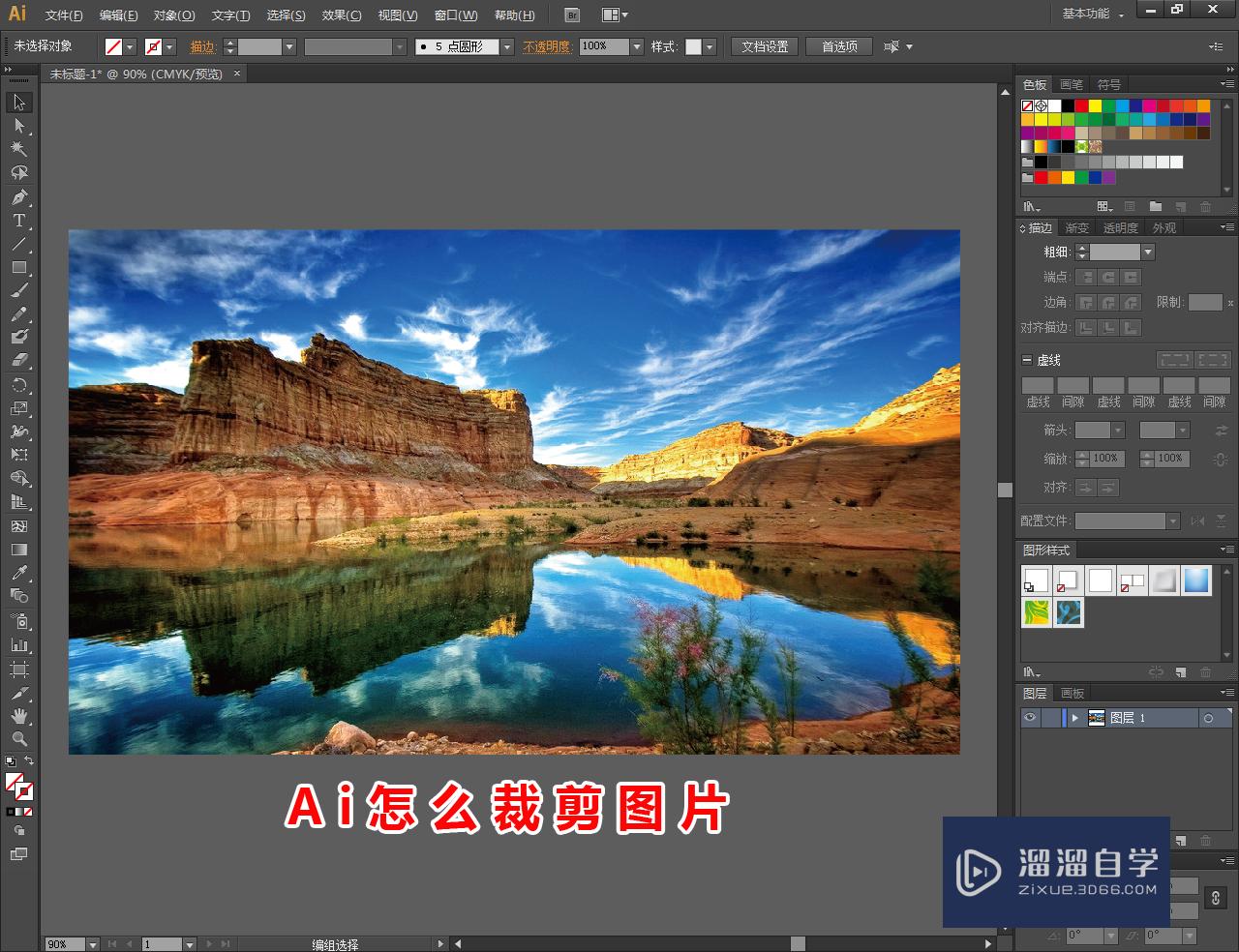Select the Artboard tool

[19, 669]
